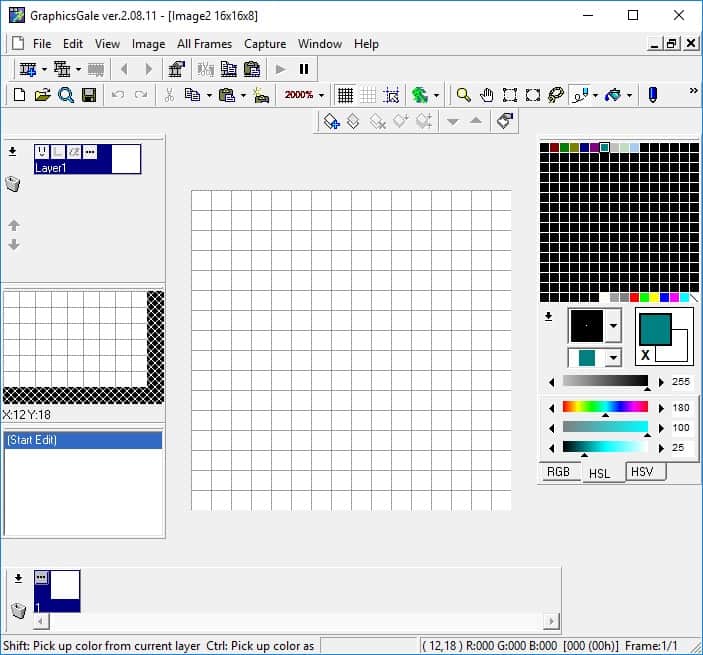Click the Save floppy disk icon
Viewport: 703px width, 655px height.
89,95
